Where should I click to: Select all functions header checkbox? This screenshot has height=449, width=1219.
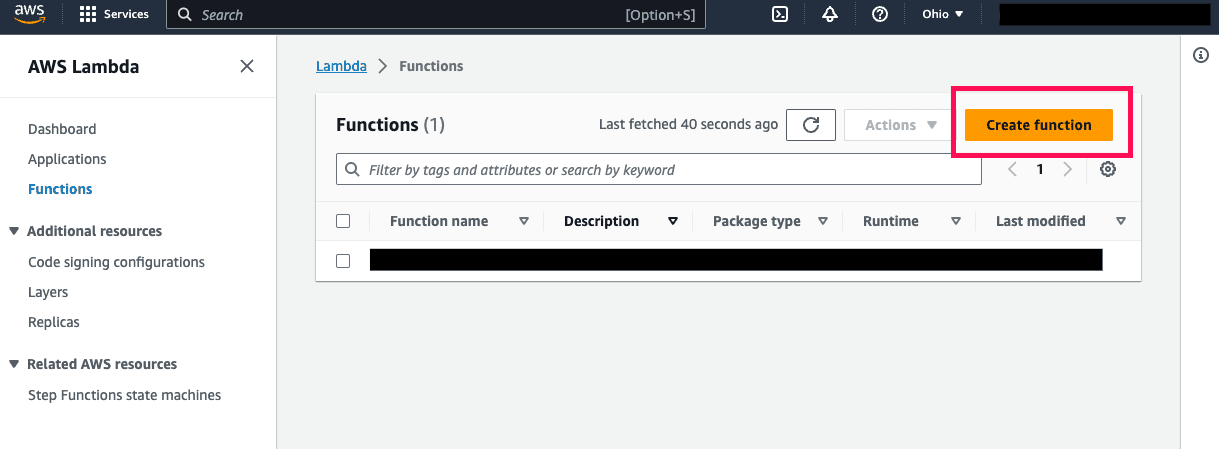(343, 221)
